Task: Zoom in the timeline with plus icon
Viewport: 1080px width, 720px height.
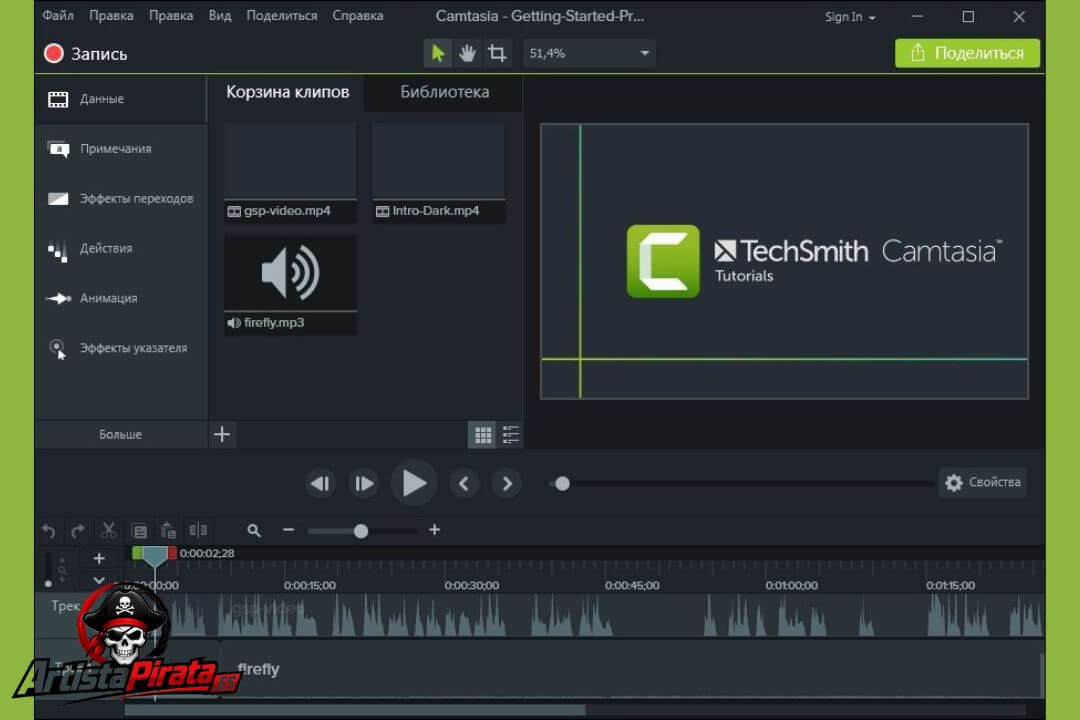Action: click(x=435, y=530)
